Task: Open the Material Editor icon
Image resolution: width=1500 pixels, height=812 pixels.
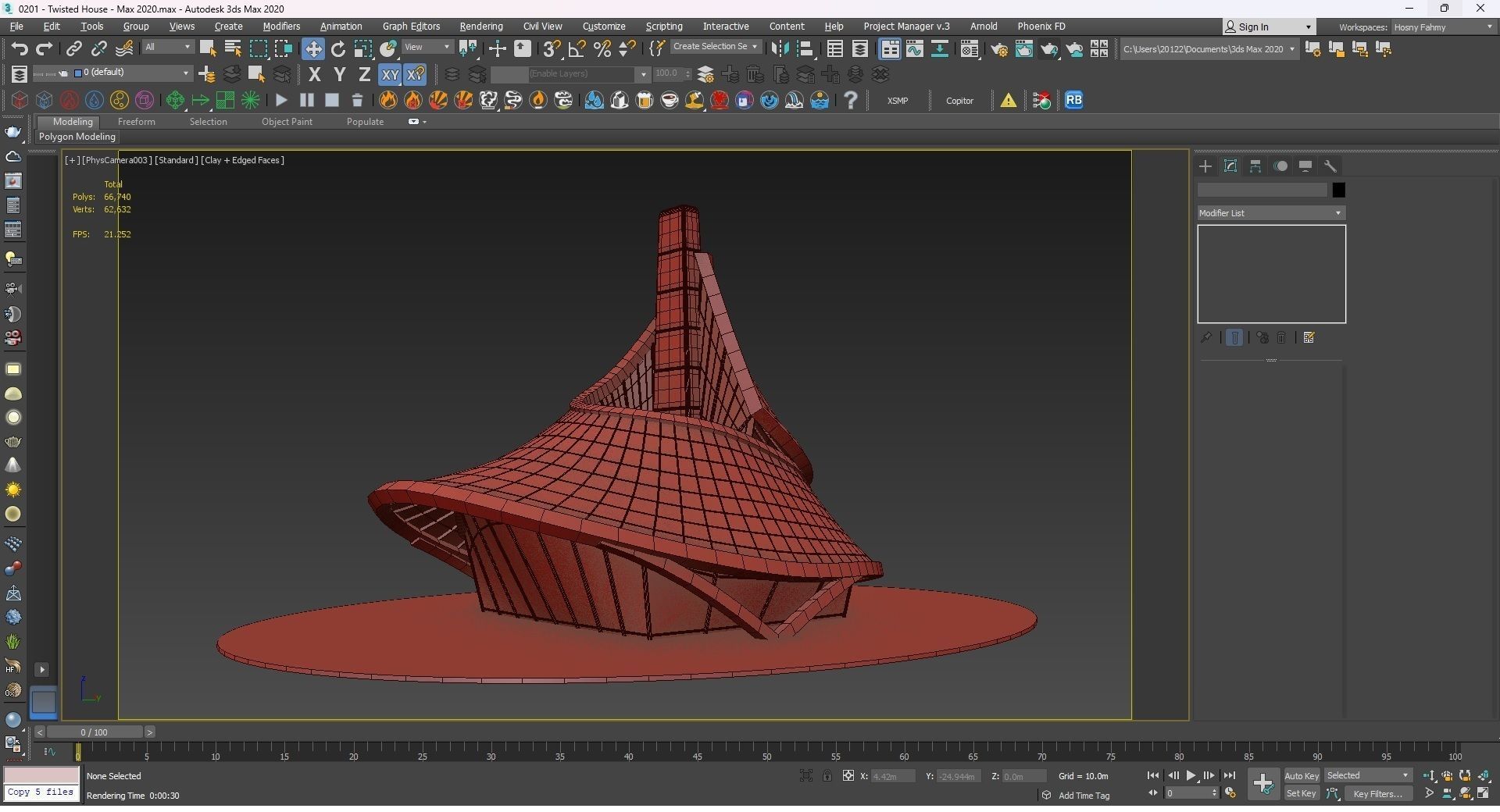Action: pos(970,48)
